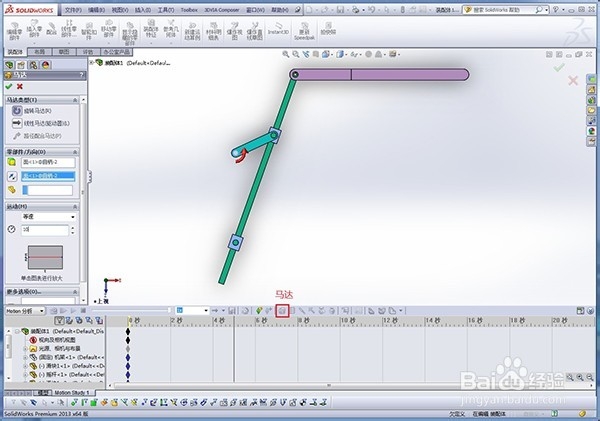The width and height of the screenshot is (600, 421).
Task: Click the calculate motion study button
Action: [54, 311]
